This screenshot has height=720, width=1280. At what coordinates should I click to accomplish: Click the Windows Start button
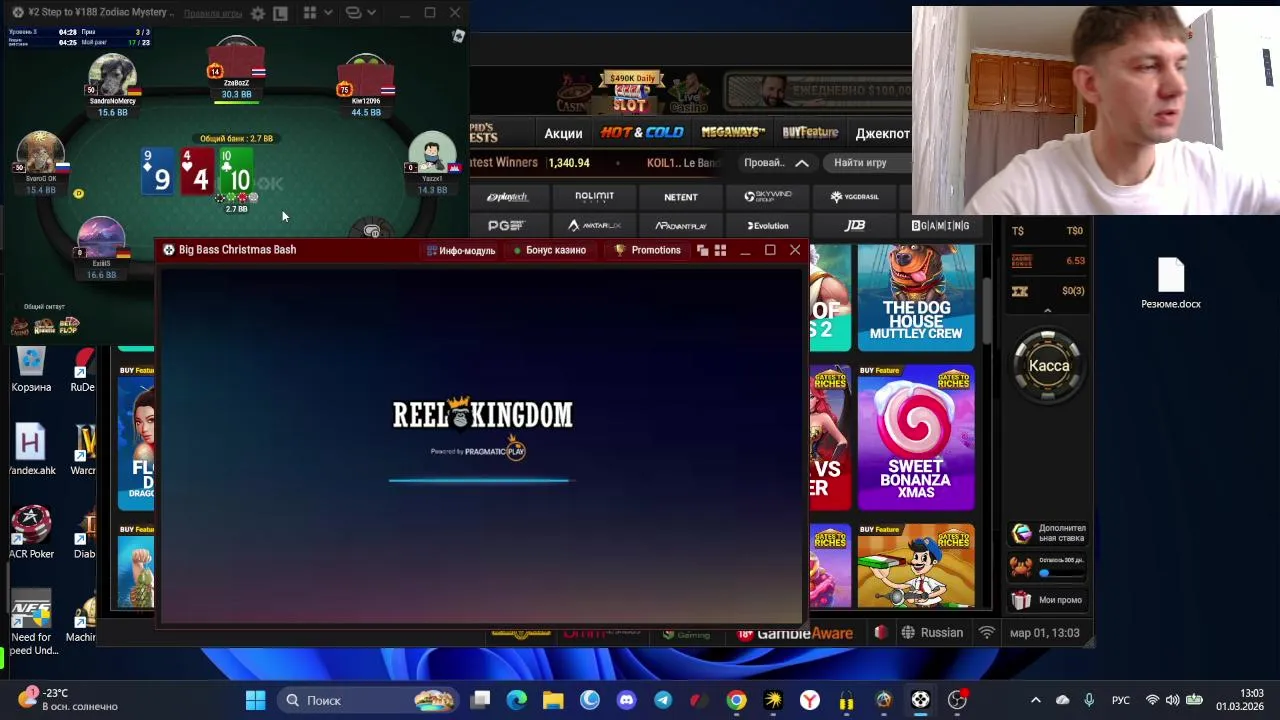255,700
